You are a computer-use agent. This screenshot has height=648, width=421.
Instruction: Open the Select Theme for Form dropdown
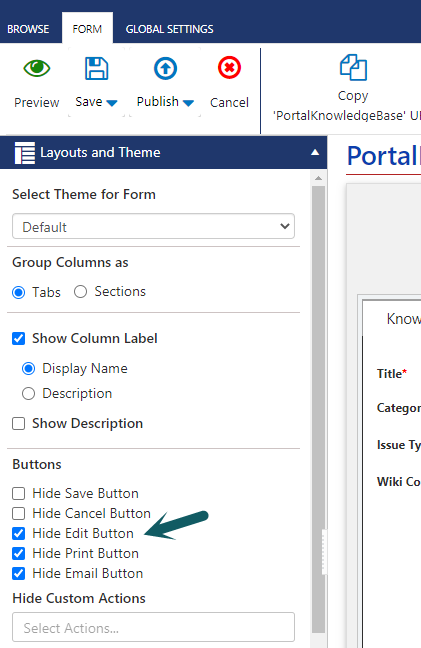click(153, 226)
